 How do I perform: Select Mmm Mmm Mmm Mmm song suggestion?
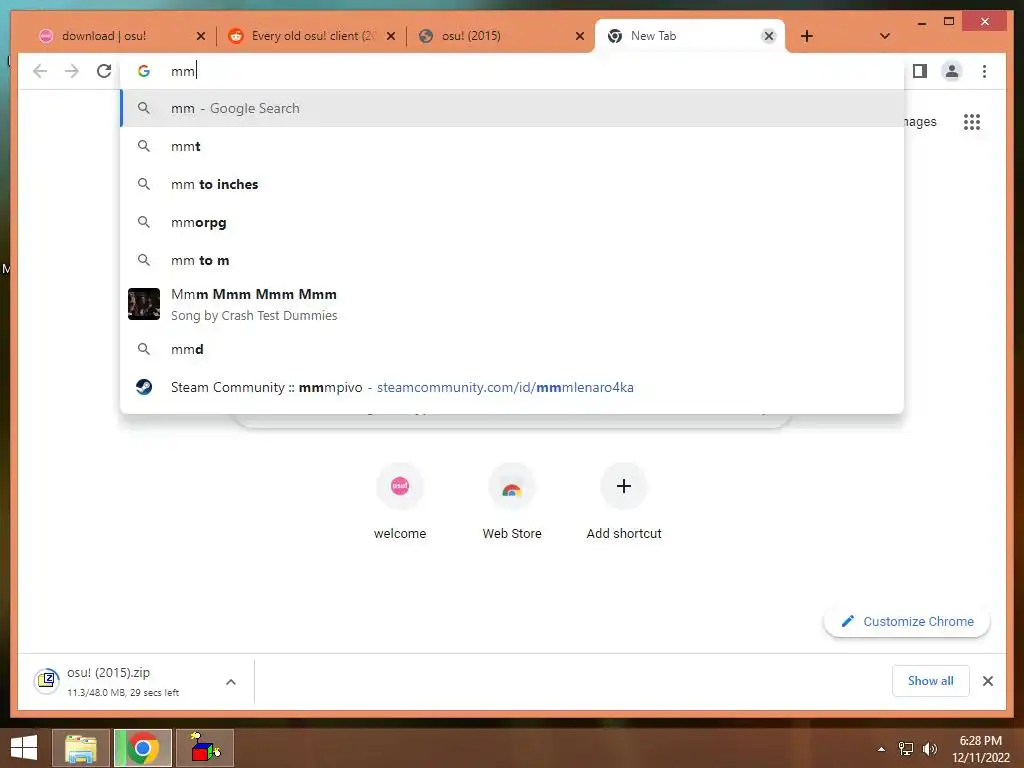(512, 304)
